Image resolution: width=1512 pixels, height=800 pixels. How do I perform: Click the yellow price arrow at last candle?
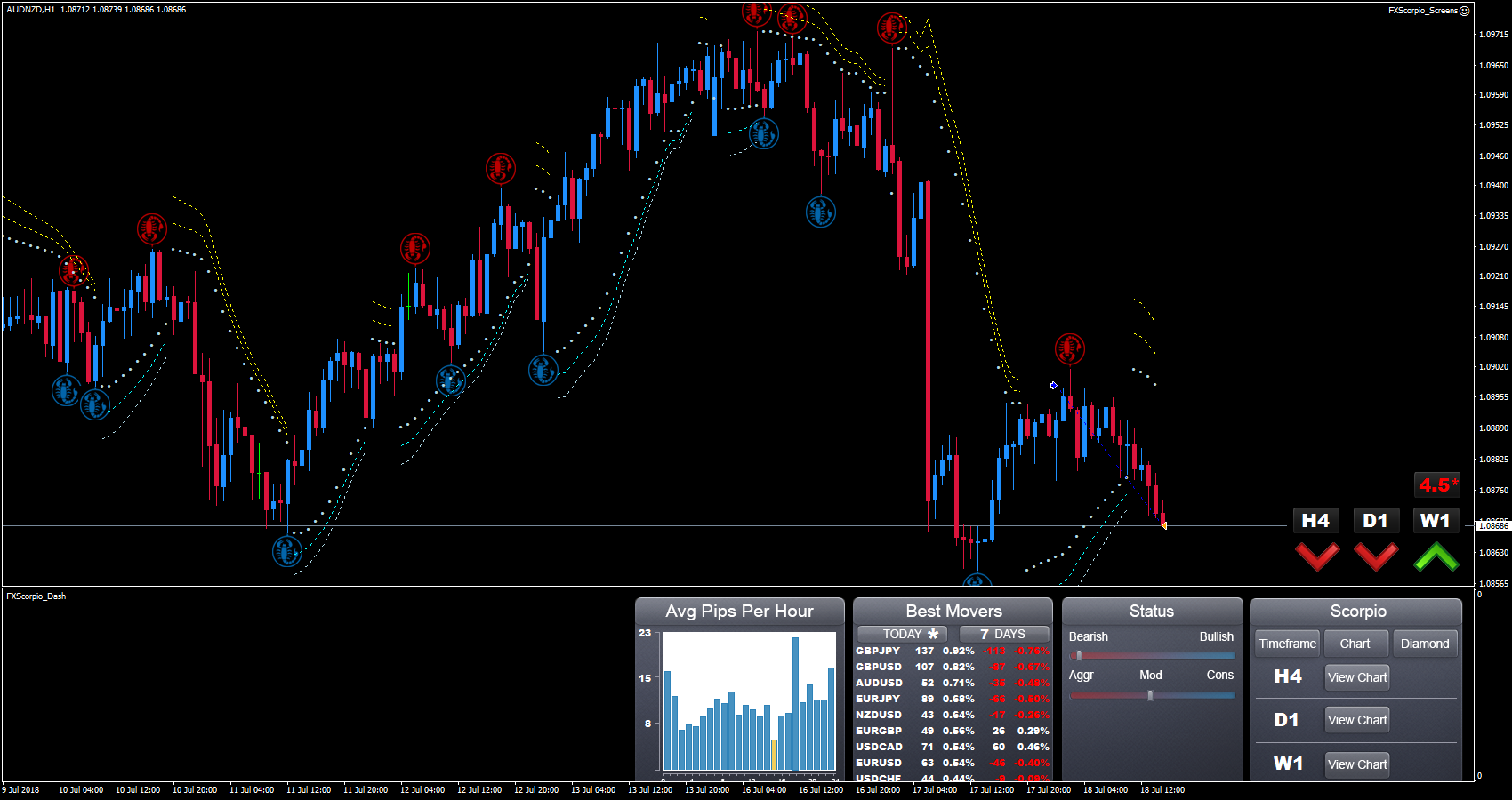[x=1164, y=525]
